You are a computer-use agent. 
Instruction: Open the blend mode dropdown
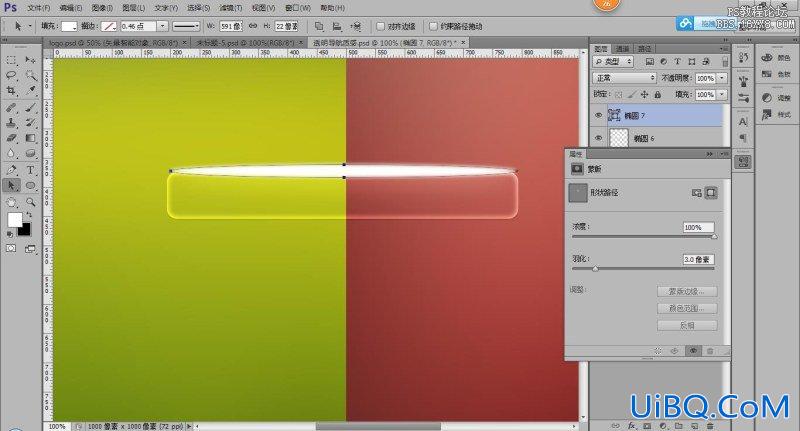[x=624, y=78]
